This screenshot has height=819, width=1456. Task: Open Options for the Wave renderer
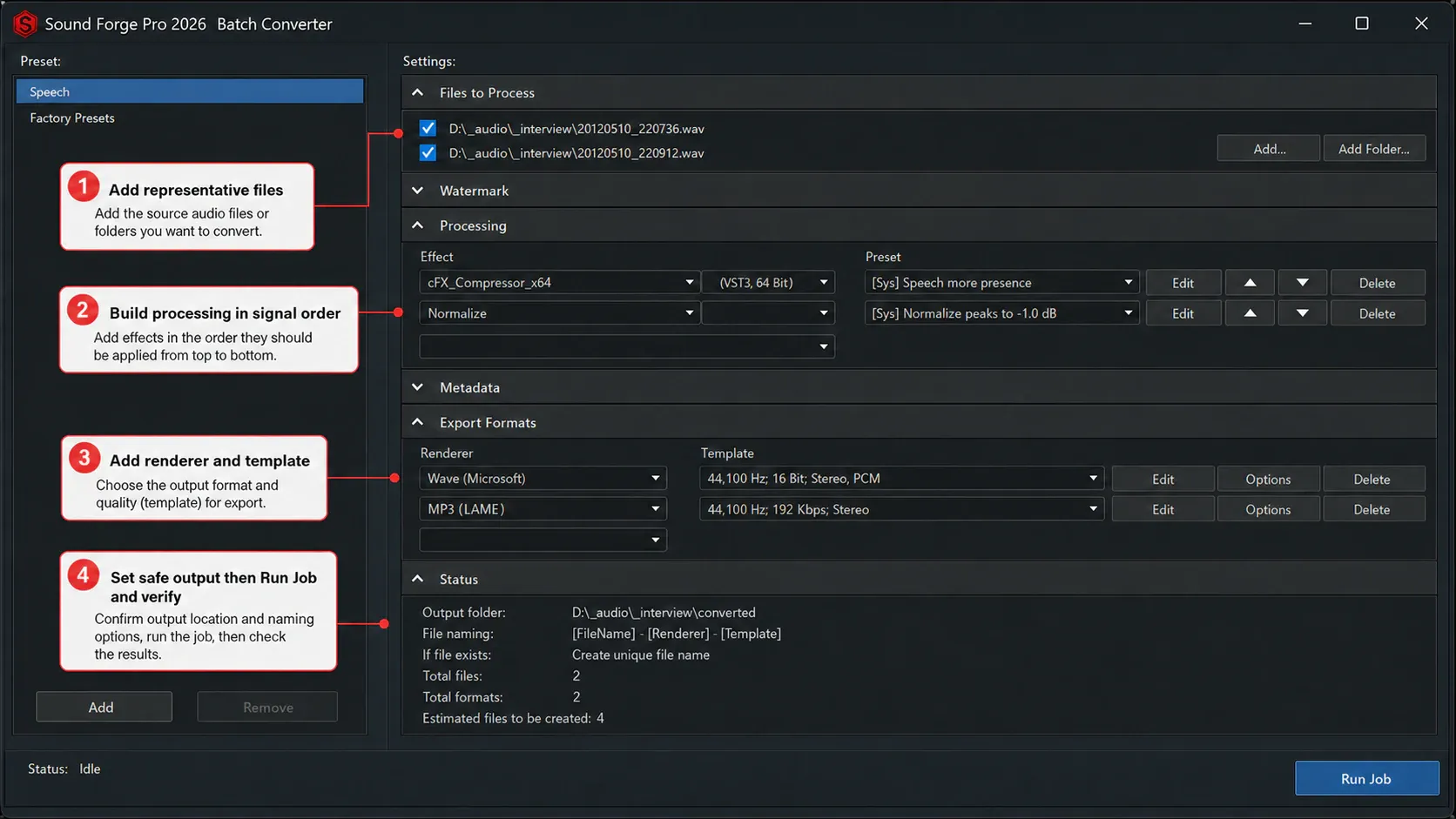click(x=1268, y=480)
